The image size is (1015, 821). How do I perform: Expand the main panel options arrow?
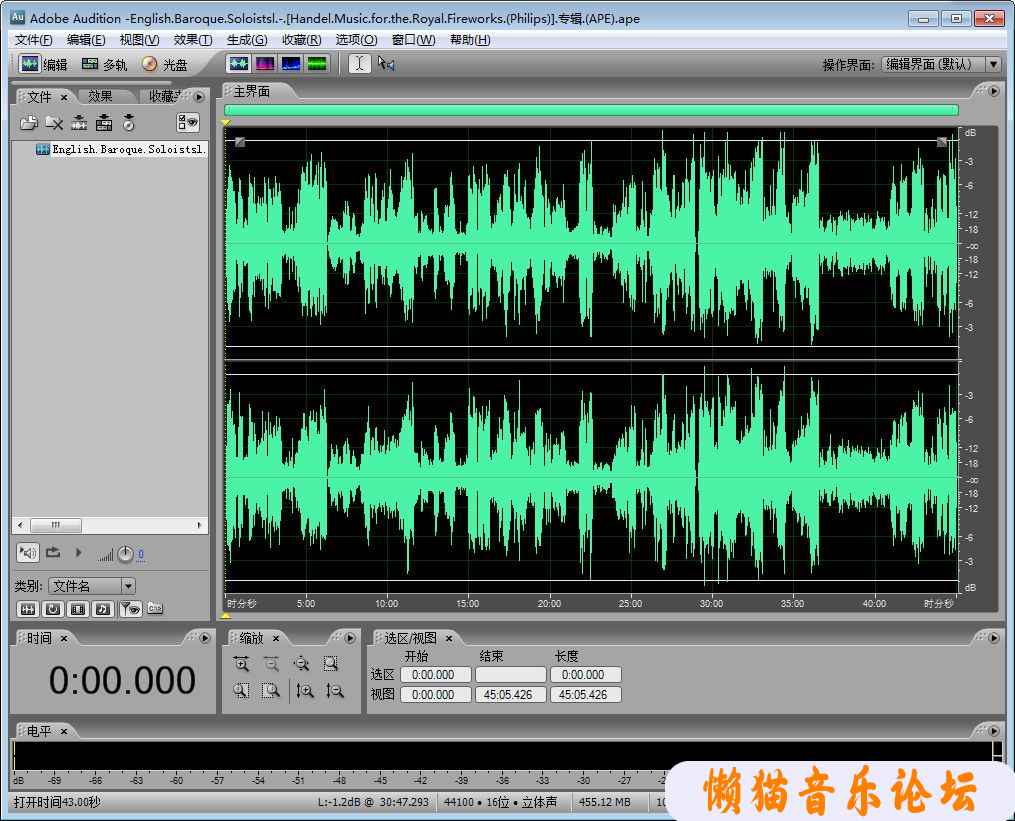pyautogui.click(x=994, y=91)
